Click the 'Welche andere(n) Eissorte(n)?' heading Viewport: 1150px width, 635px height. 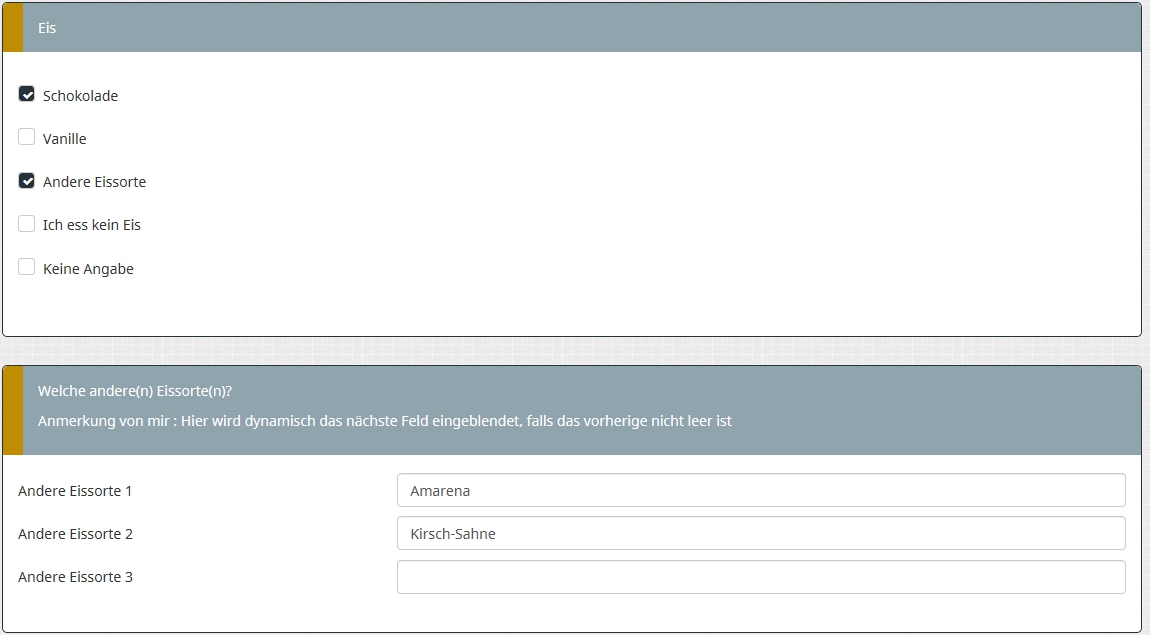pos(135,391)
